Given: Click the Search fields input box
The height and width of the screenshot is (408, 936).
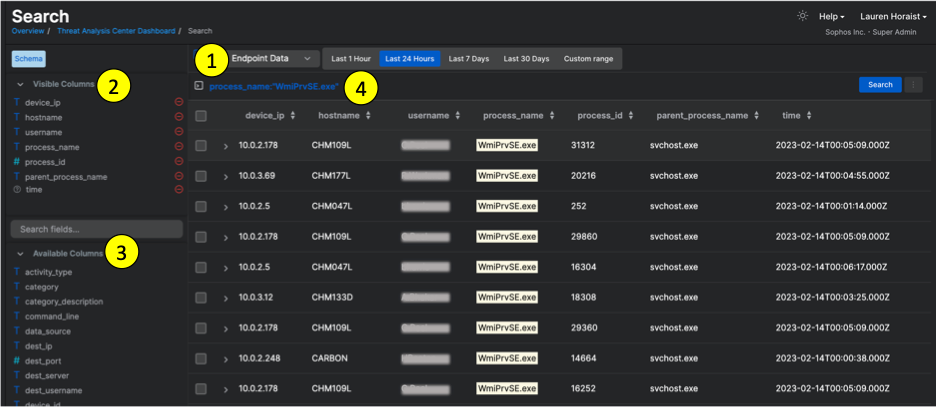Looking at the screenshot, I should 95,230.
